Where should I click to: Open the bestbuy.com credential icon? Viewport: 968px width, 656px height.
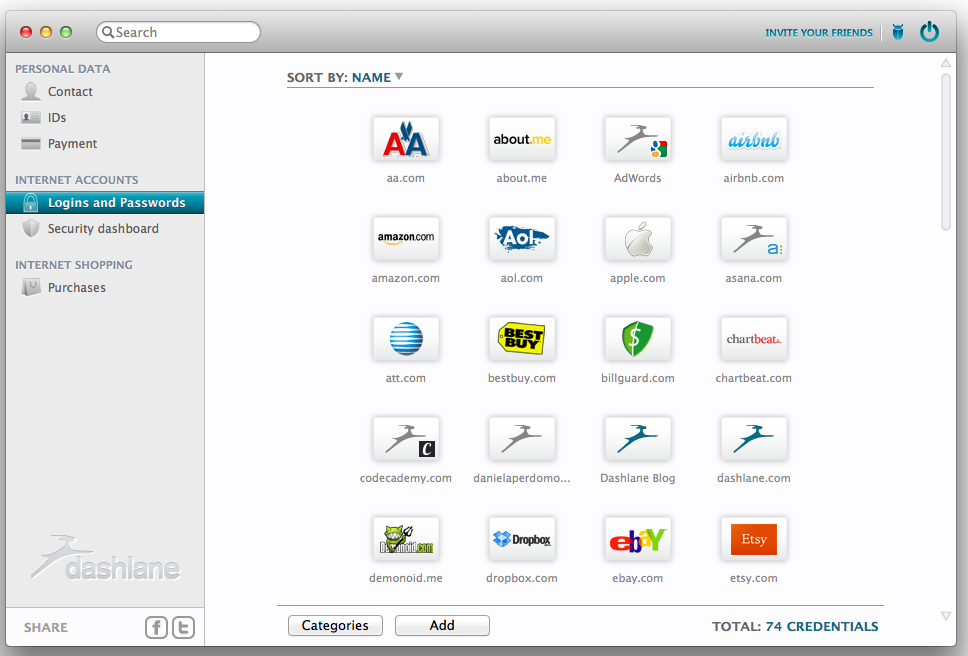522,339
